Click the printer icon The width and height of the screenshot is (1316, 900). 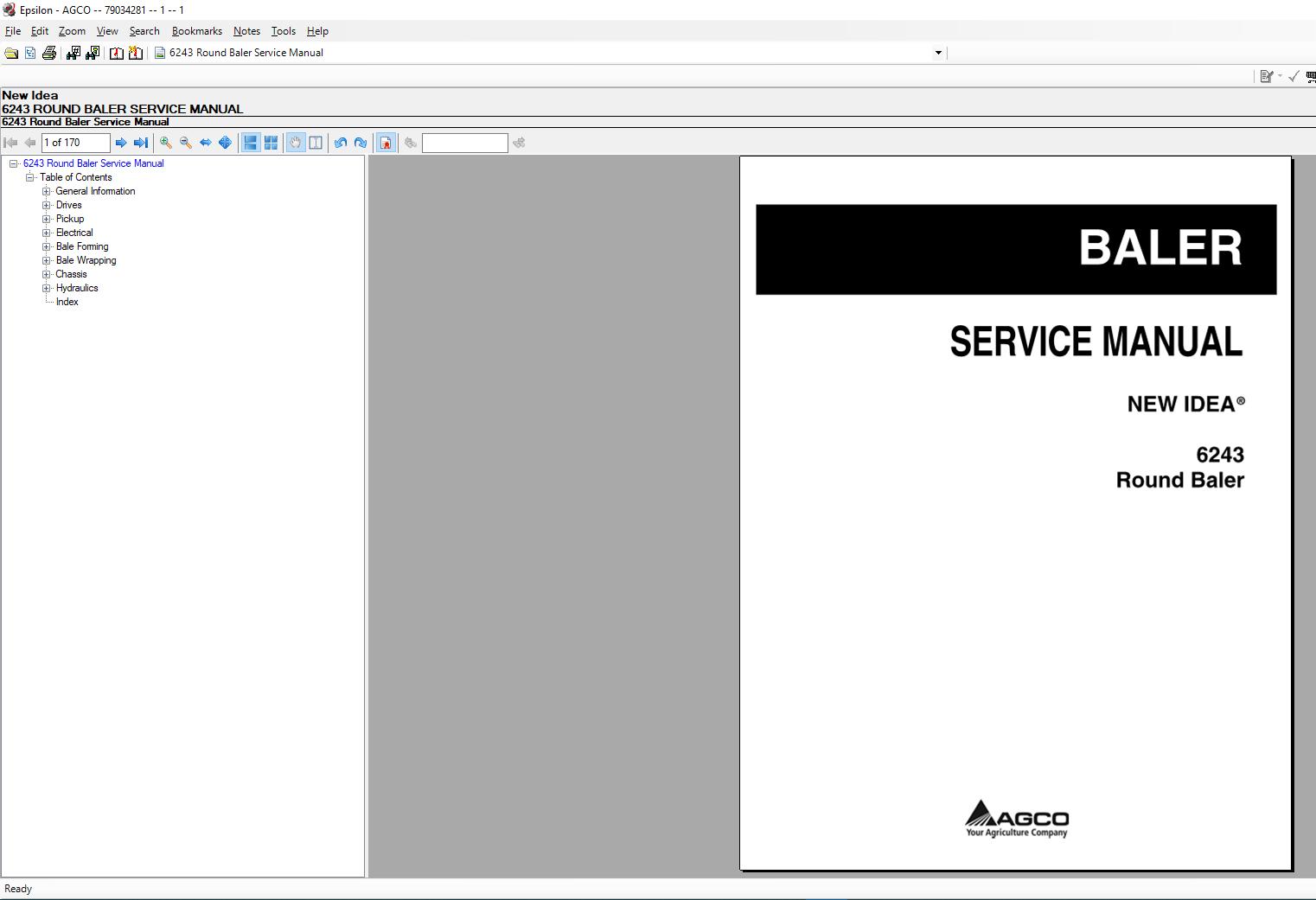click(49, 53)
